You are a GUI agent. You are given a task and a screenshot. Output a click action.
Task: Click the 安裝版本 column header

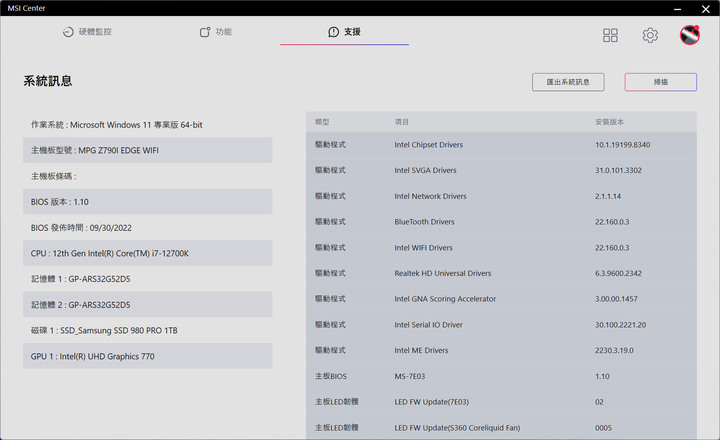pos(609,122)
